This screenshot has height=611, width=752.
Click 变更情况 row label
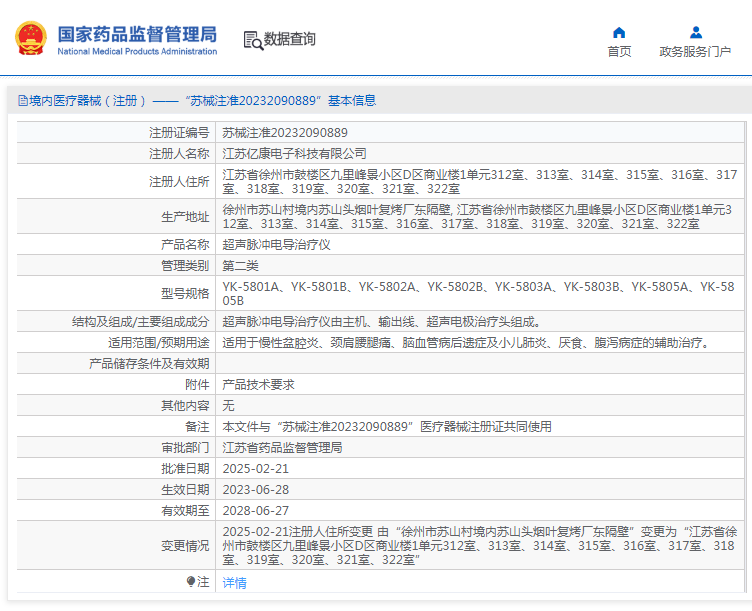[185, 546]
